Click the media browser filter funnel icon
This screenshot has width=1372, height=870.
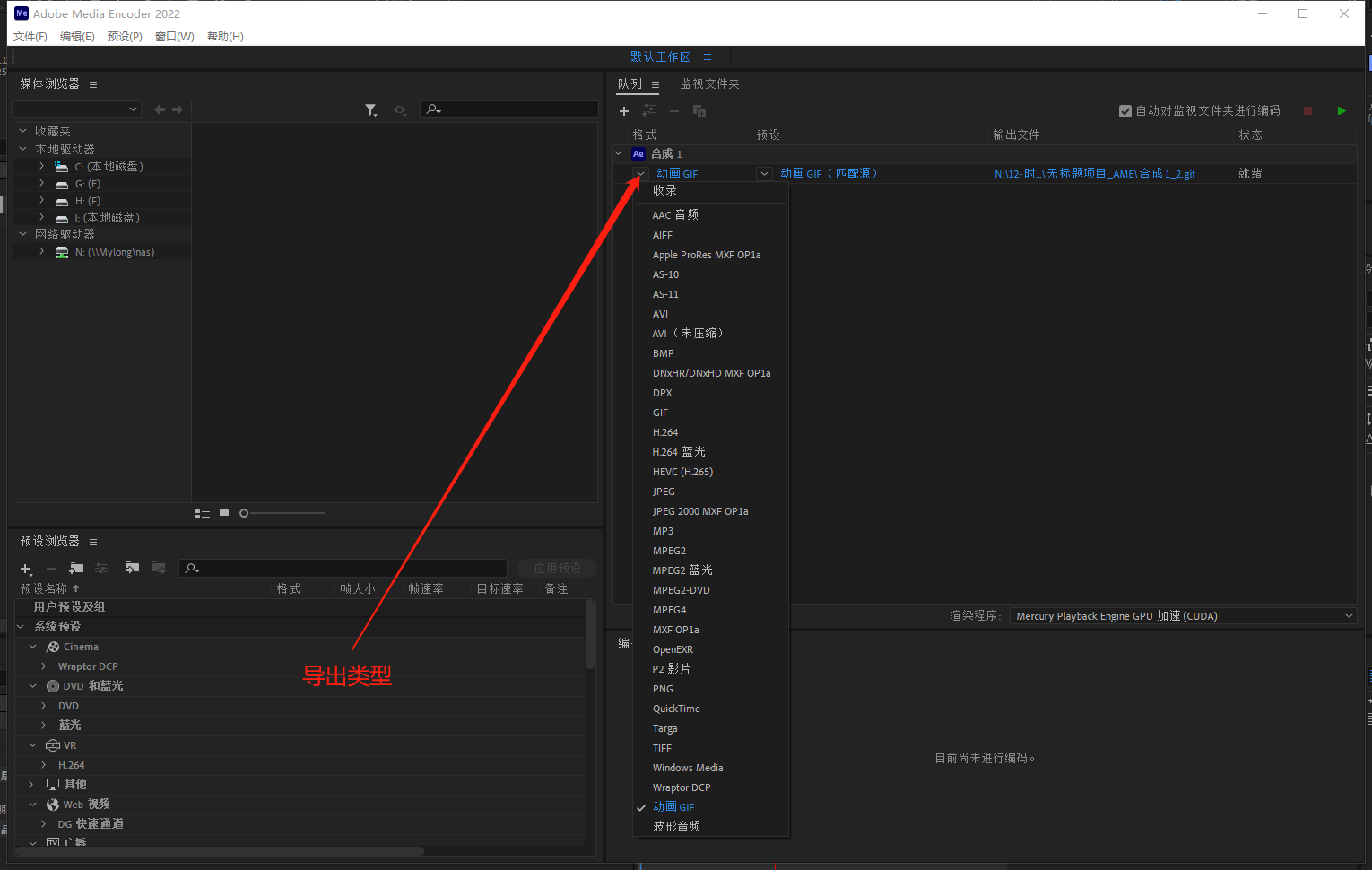point(371,109)
